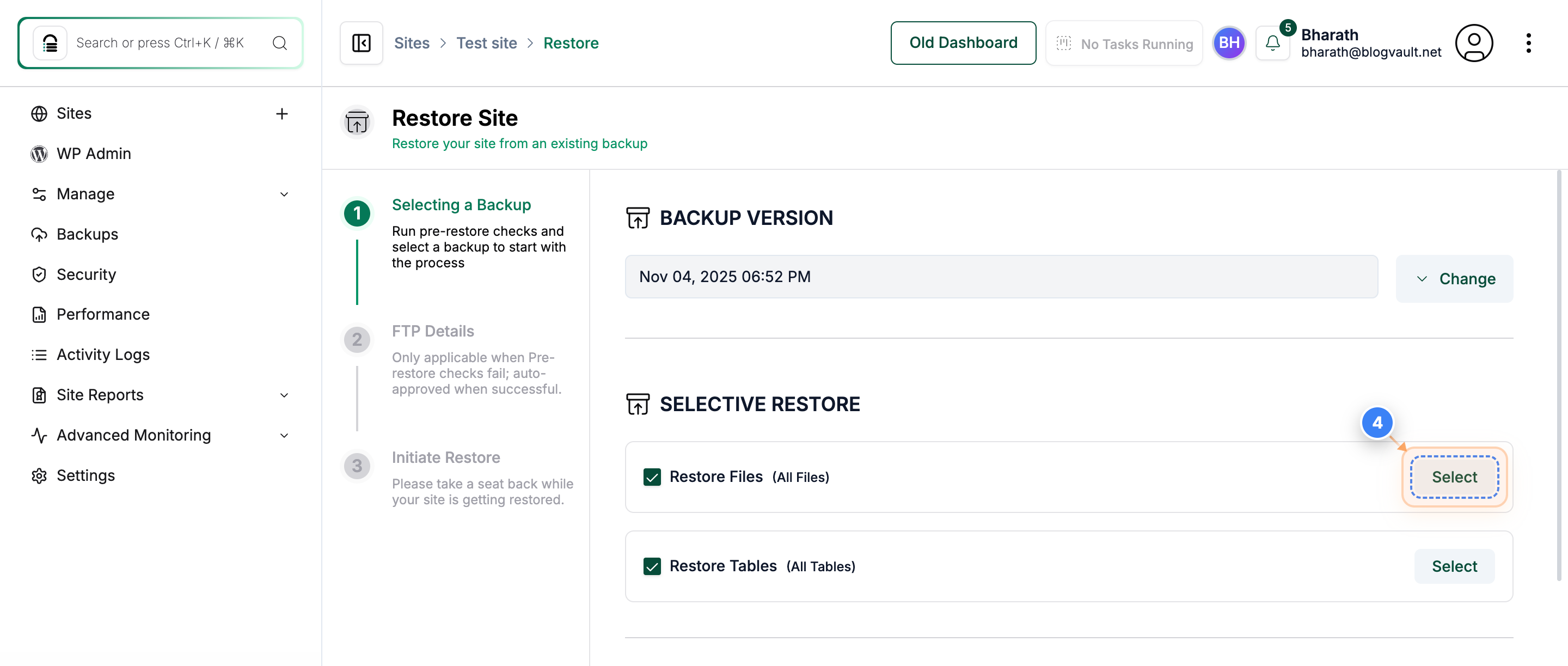The image size is (1568, 666).
Task: Click the notification bell with 5 alerts
Action: click(x=1272, y=42)
